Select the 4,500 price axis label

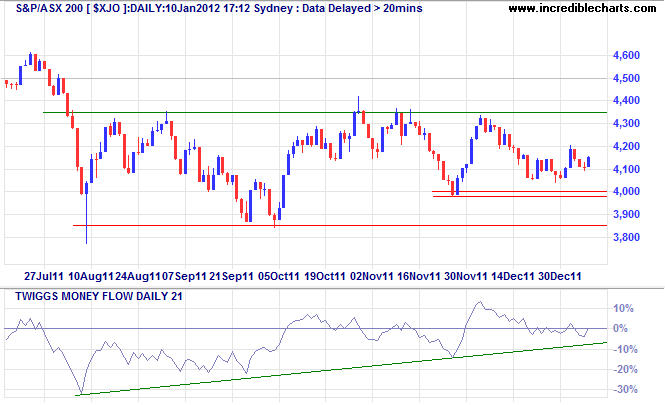click(x=626, y=78)
